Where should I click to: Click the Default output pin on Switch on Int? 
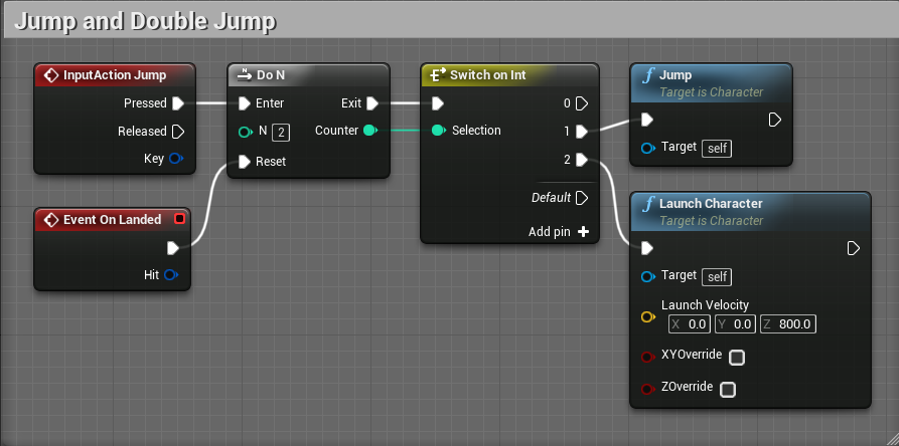[582, 198]
